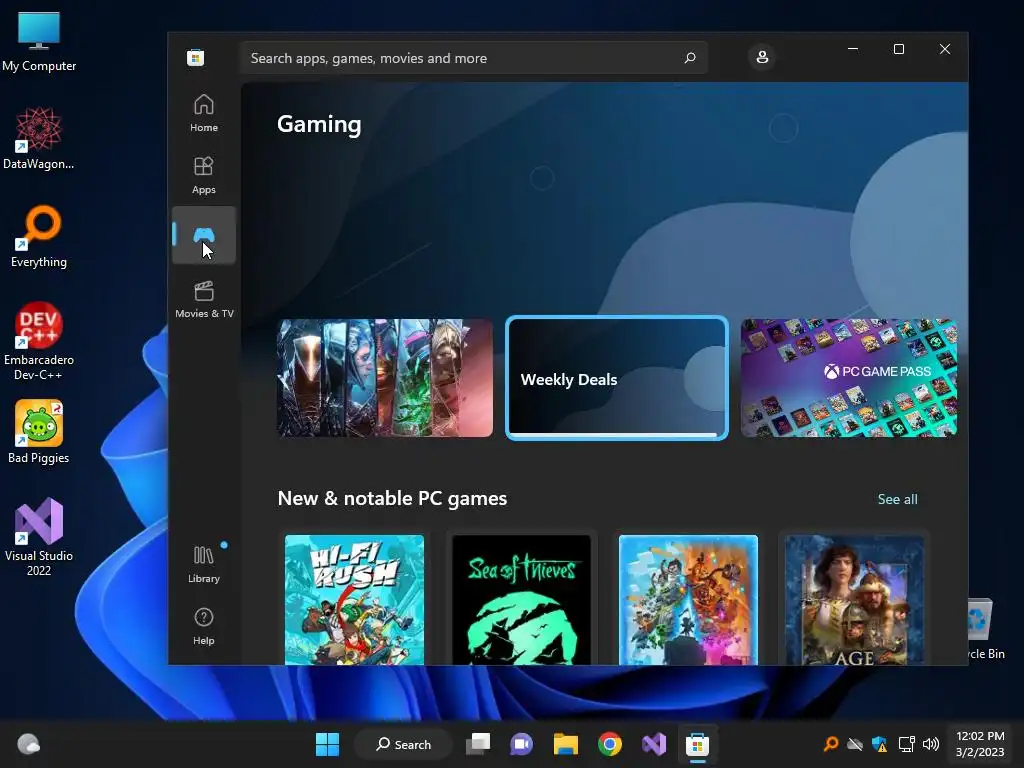Select Visual Studio 2022 desktop shortcut
Viewport: 1024px width, 768px height.
tap(39, 537)
